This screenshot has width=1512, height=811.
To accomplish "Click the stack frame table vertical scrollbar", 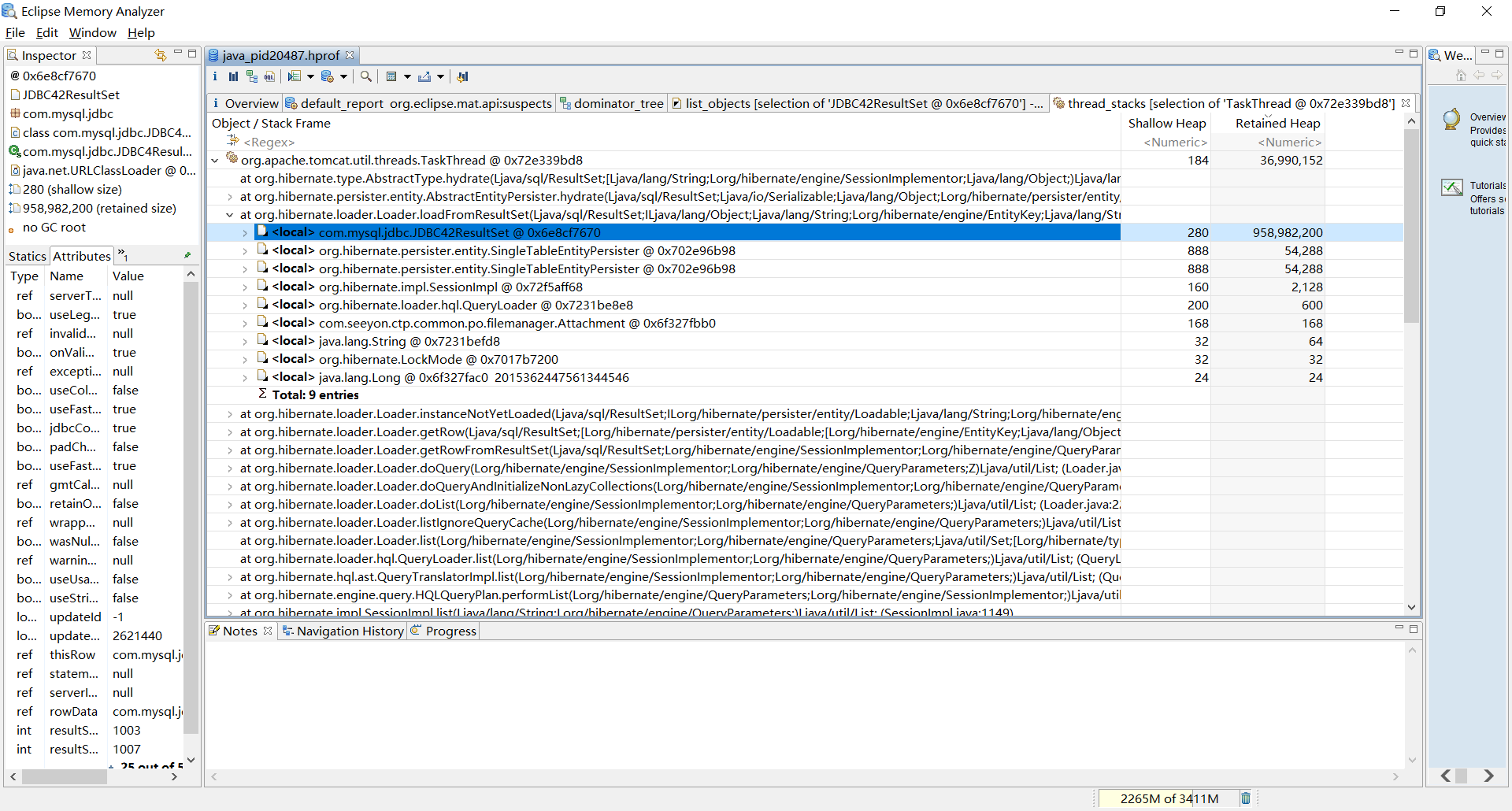I will 1411,226.
